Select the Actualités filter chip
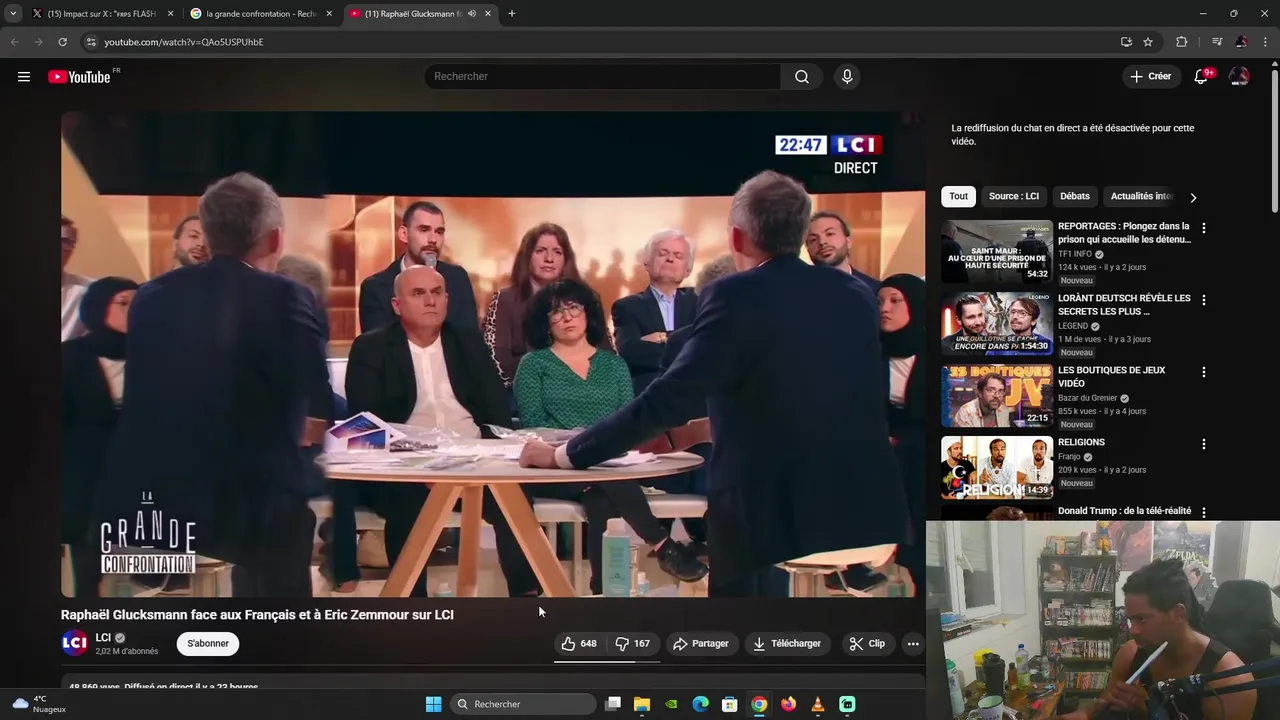This screenshot has height=720, width=1280. pos(1141,197)
